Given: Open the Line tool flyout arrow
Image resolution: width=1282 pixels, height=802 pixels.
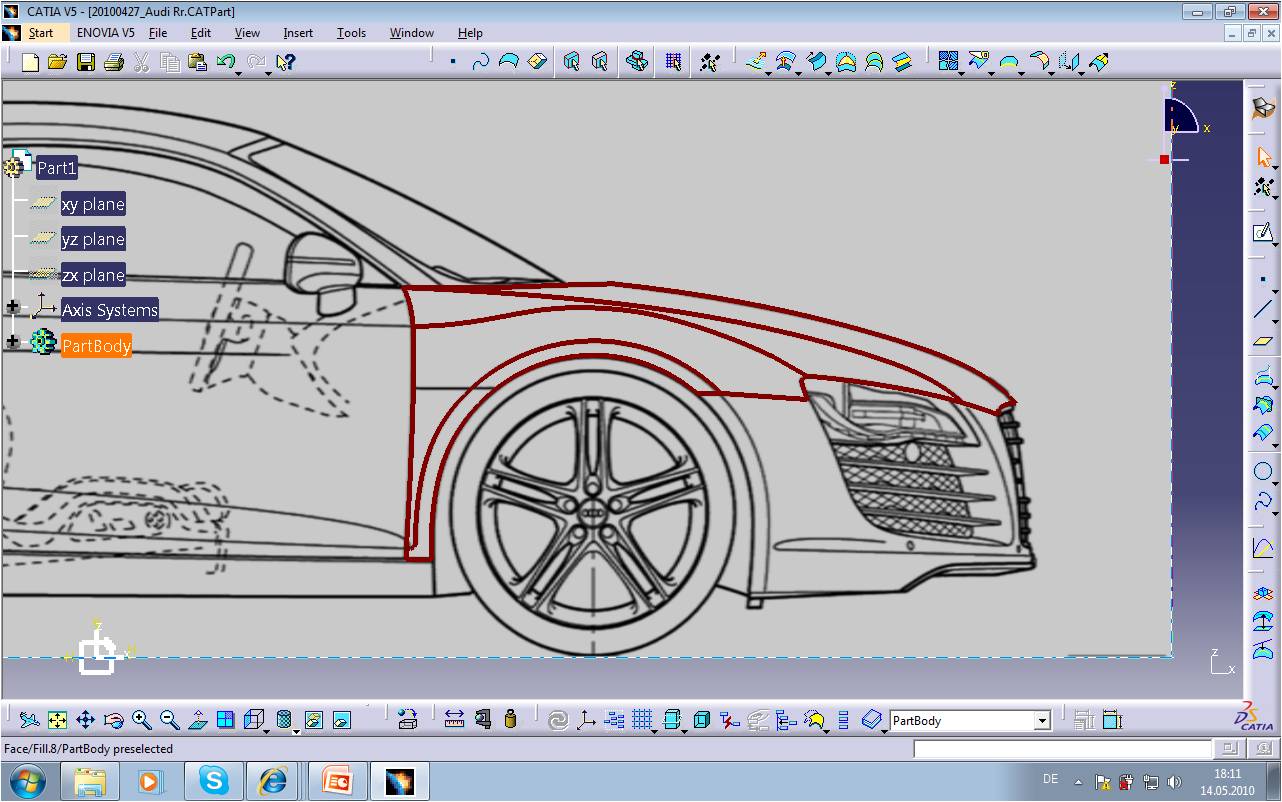Looking at the screenshot, I should click(1275, 320).
